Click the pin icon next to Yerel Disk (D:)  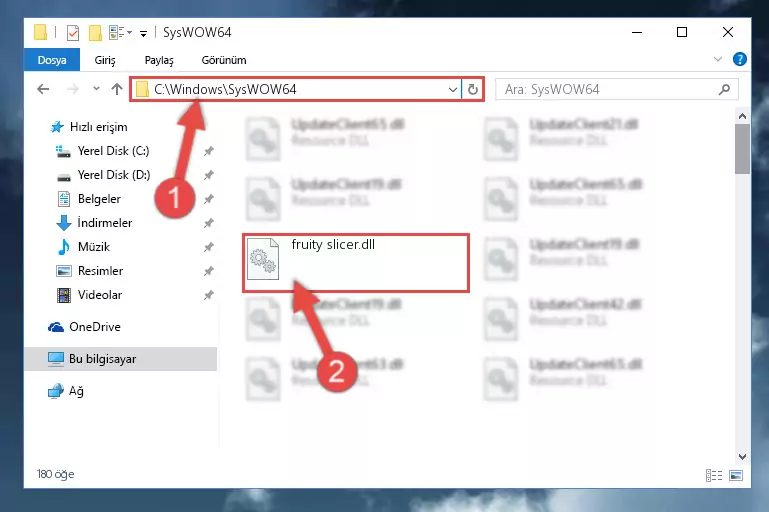[x=209, y=175]
